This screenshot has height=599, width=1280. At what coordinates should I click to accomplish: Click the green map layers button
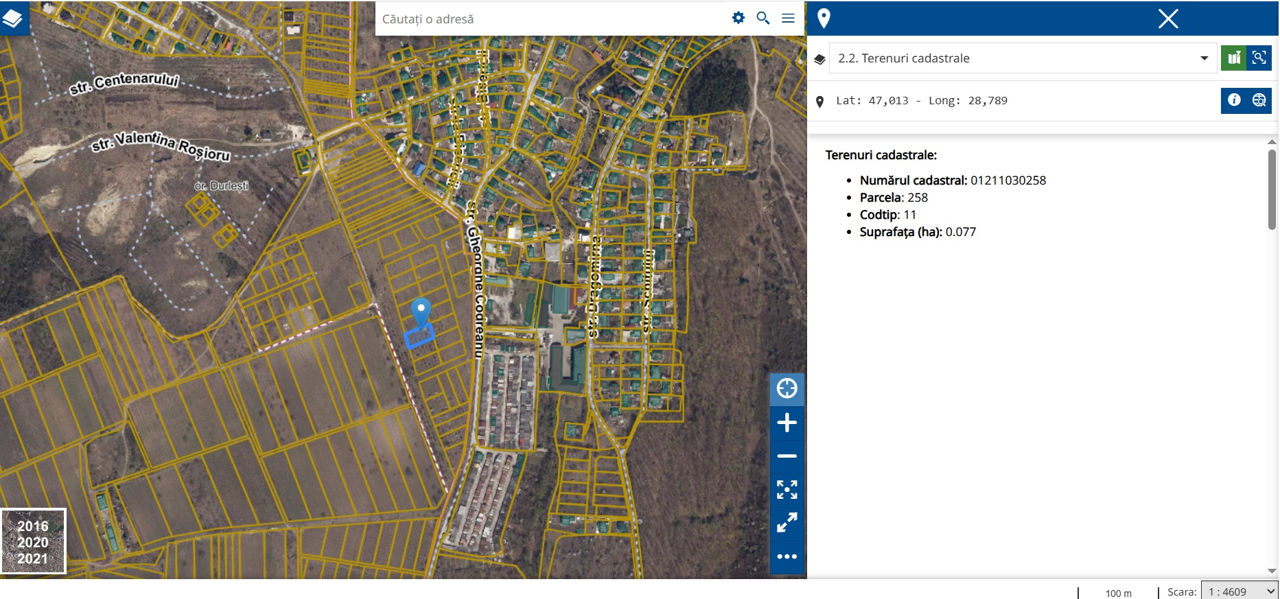[x=1234, y=58]
